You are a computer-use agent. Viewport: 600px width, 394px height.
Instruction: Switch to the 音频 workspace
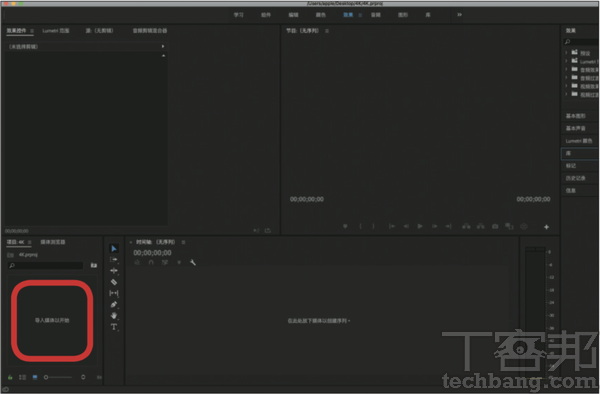point(376,15)
